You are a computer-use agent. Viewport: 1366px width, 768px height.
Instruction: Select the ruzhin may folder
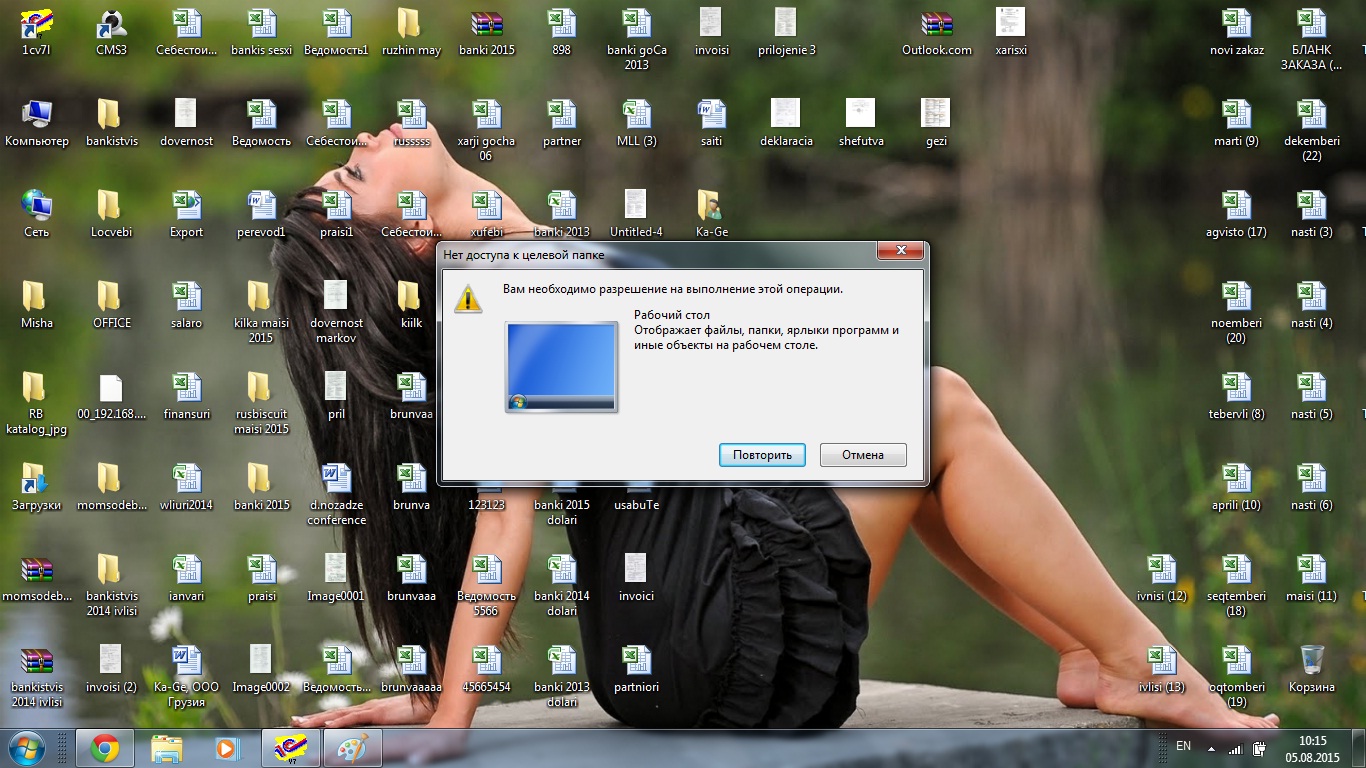[x=411, y=32]
